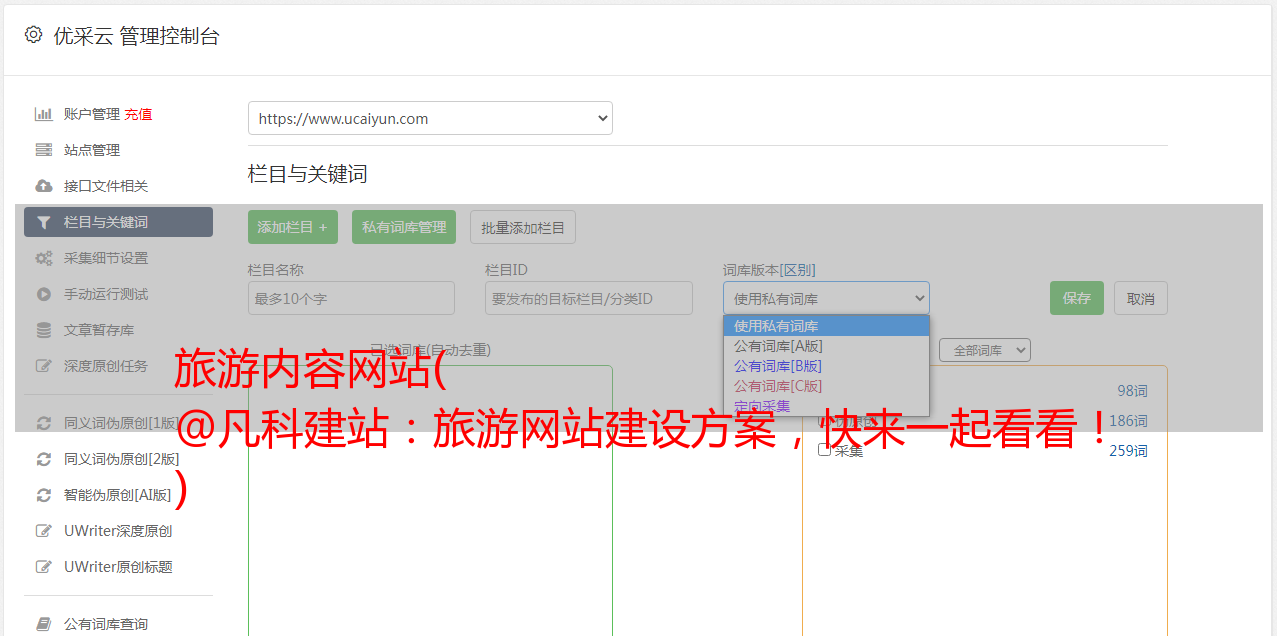Choose 公有词库[A版] from the open list

click(826, 346)
